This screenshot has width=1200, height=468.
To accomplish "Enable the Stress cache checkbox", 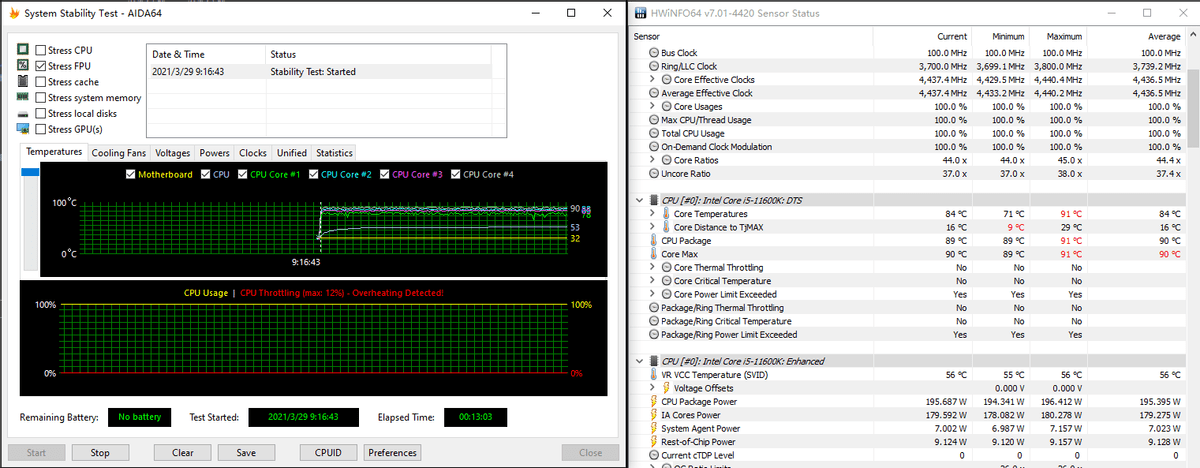I will point(40,82).
